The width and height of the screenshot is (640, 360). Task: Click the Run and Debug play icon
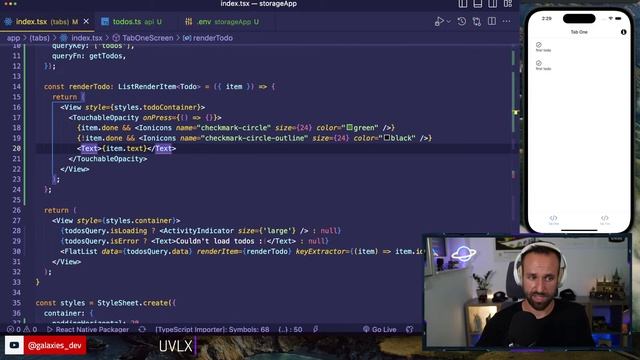click(439, 21)
